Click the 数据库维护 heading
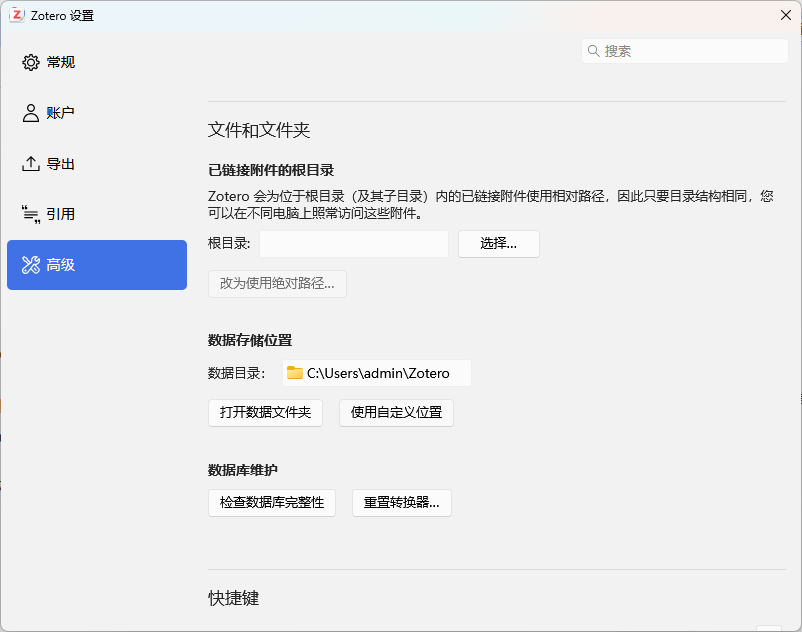The width and height of the screenshot is (802, 632). (243, 470)
